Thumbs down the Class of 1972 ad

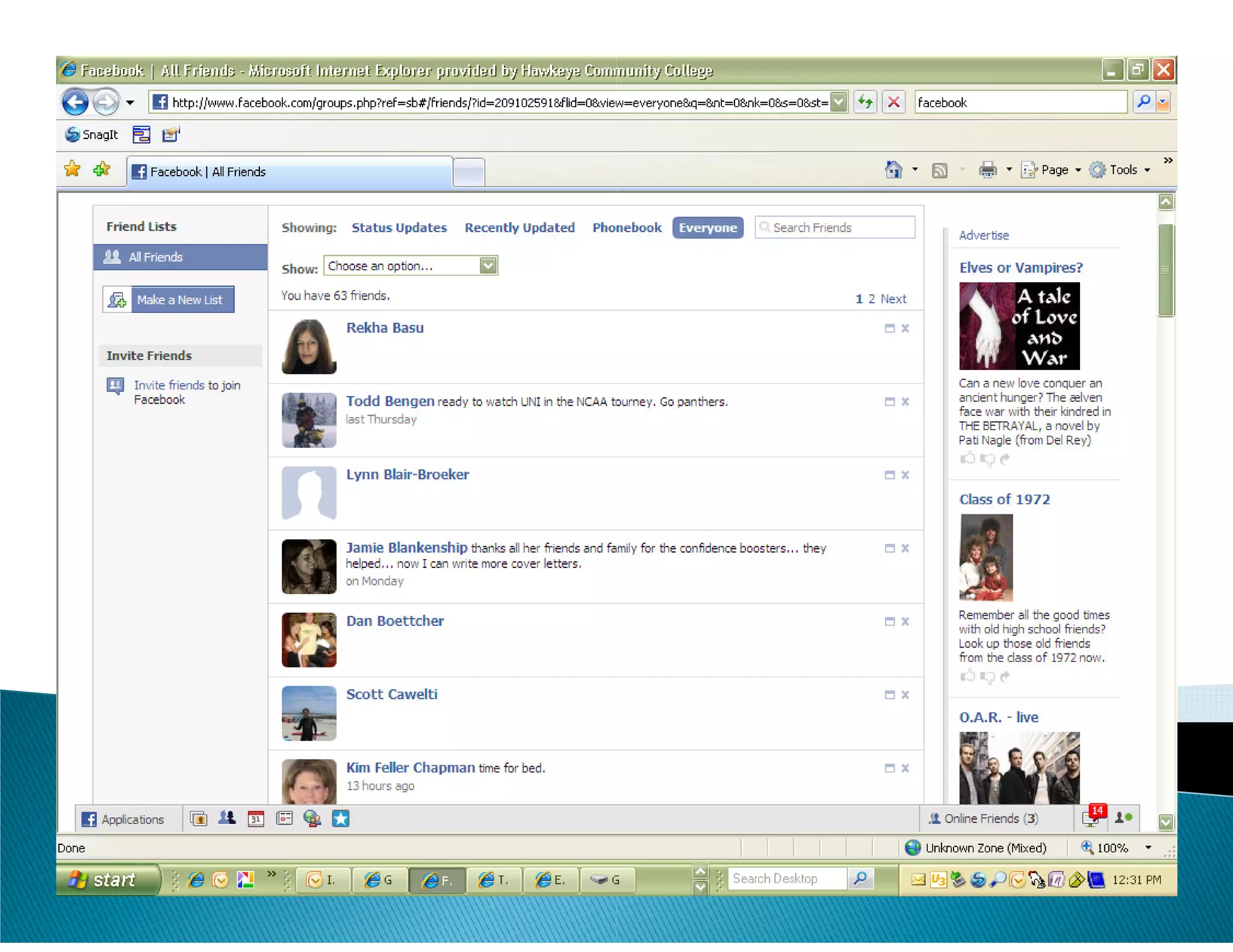pyautogui.click(x=987, y=677)
